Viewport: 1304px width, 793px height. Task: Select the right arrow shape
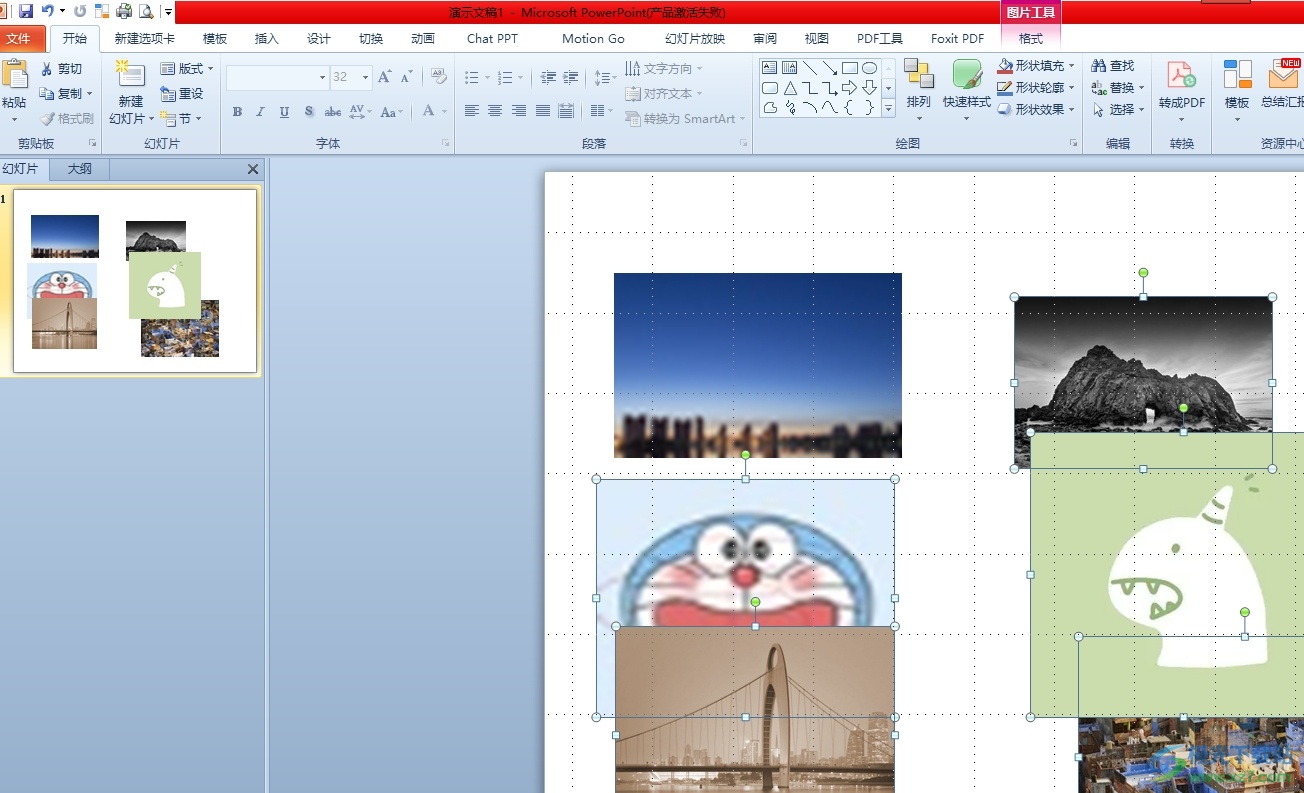[849, 88]
